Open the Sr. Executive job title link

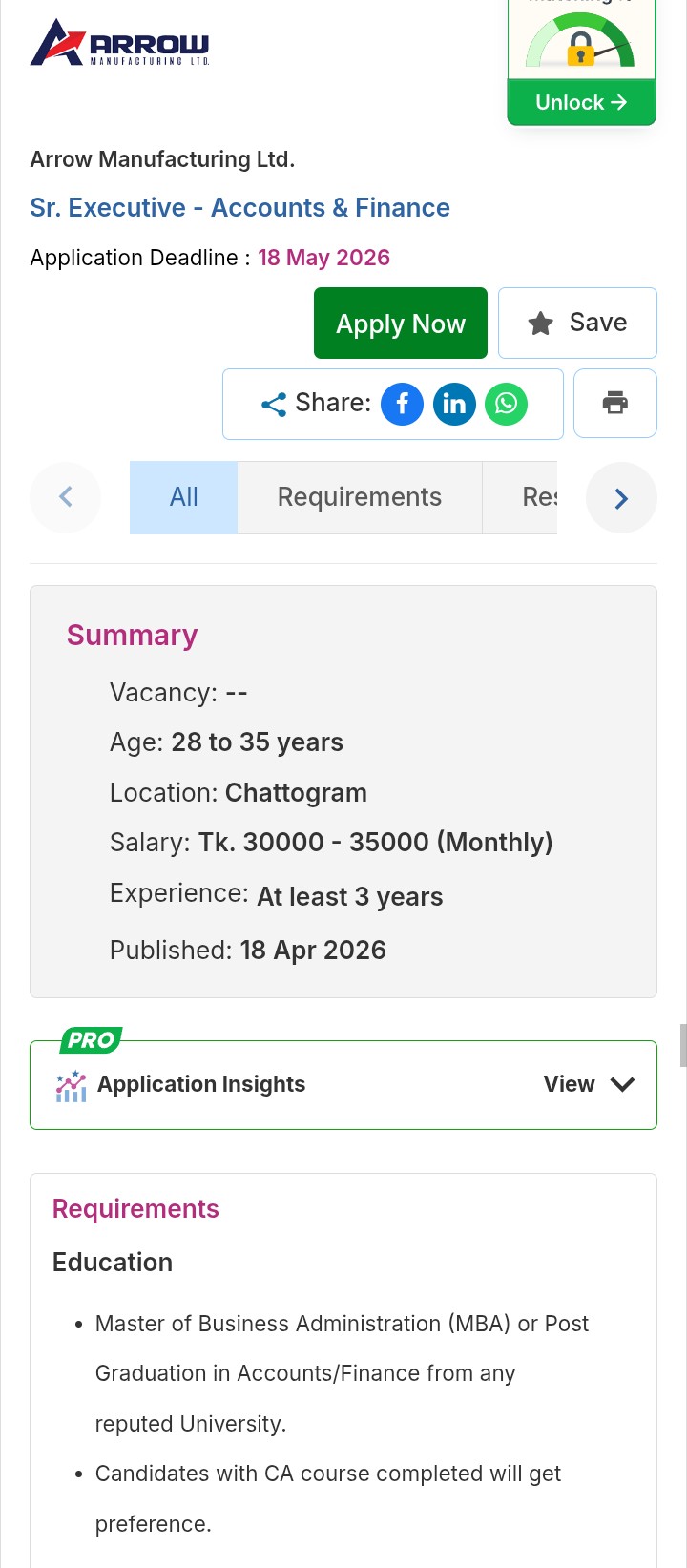click(x=239, y=208)
